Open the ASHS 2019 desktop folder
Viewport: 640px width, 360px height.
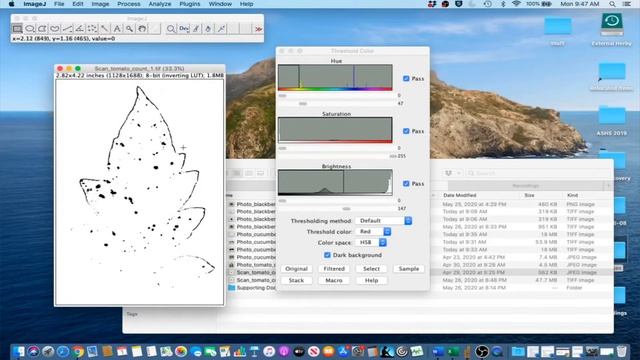[611, 121]
